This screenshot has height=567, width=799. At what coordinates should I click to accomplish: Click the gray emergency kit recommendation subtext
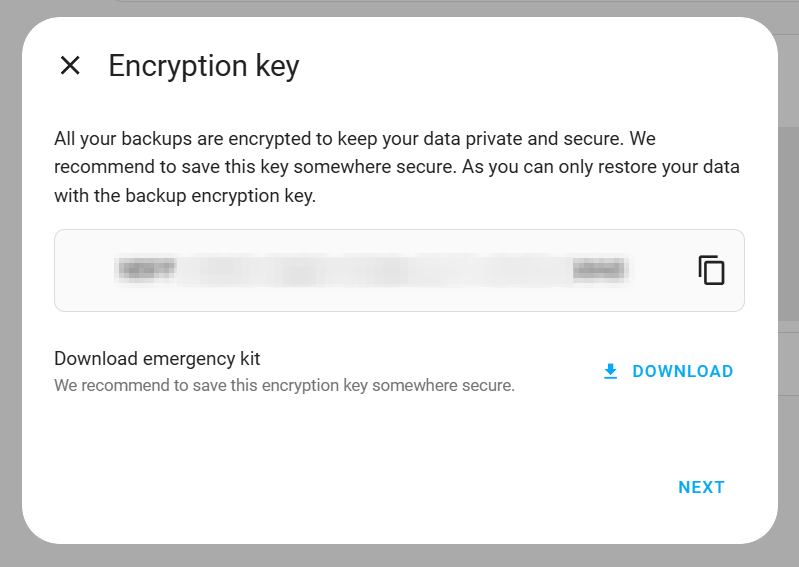click(284, 385)
